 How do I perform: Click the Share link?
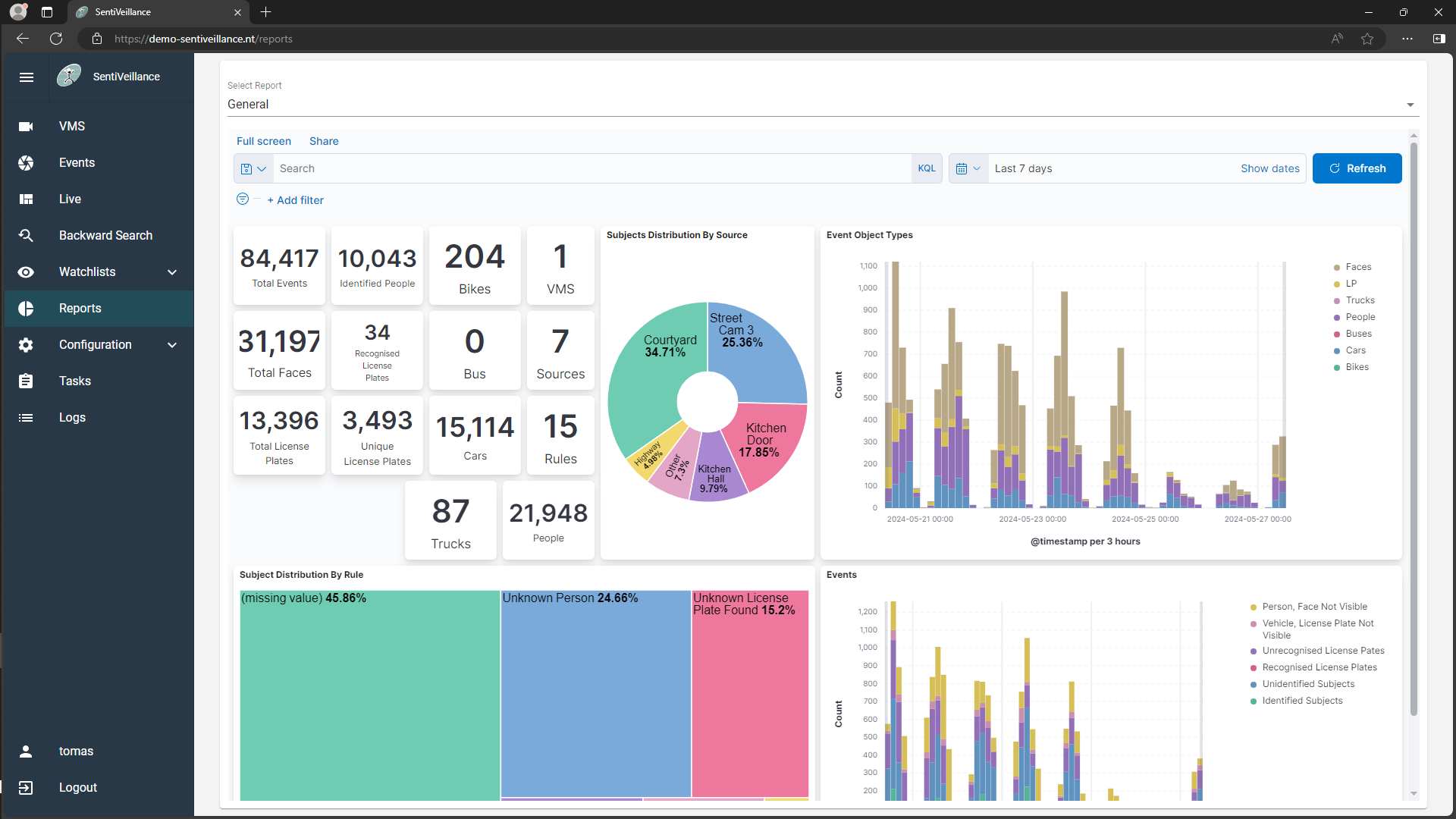324,141
